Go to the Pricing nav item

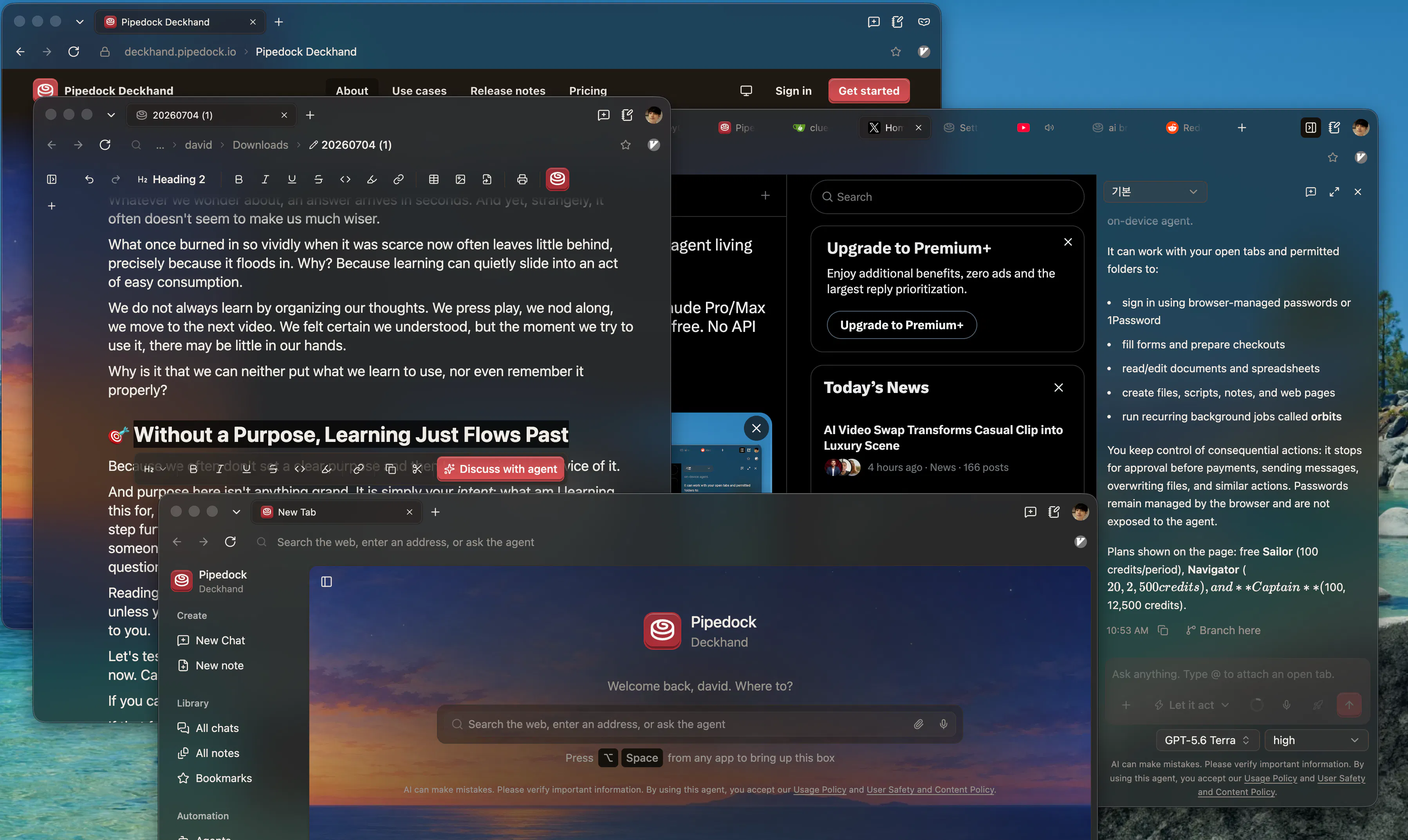coord(588,90)
